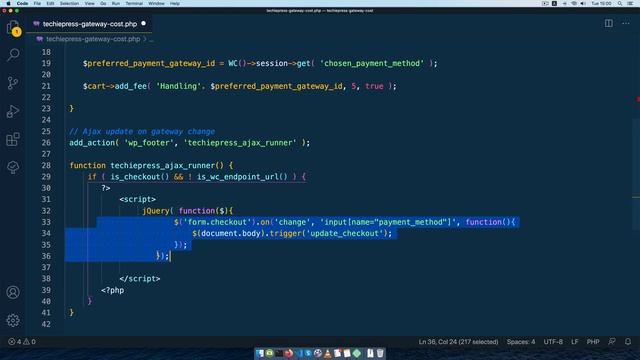Screen dimensions: 640x360
Task: Open Control Center in menu bar
Action: pyautogui.click(x=630, y=3)
